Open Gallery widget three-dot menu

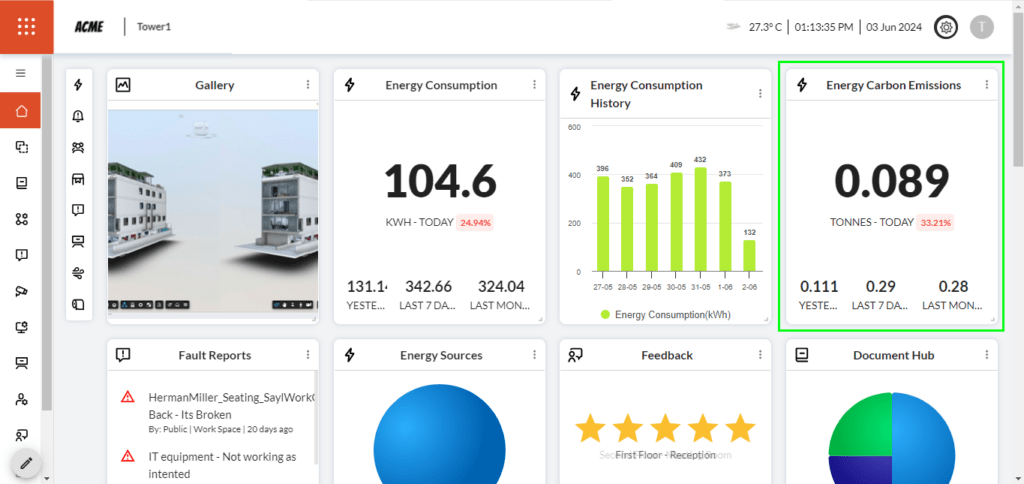pos(308,85)
